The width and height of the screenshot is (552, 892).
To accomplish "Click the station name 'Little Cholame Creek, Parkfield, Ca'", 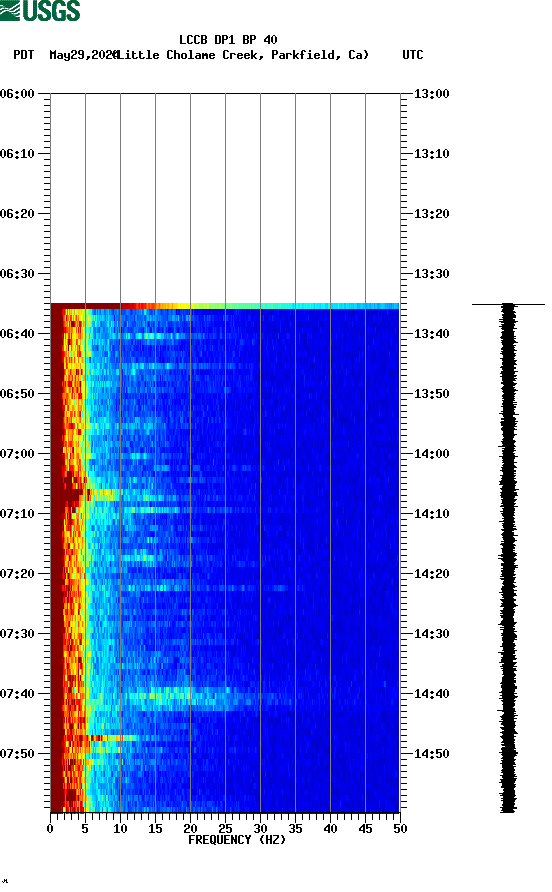I will tap(242, 55).
